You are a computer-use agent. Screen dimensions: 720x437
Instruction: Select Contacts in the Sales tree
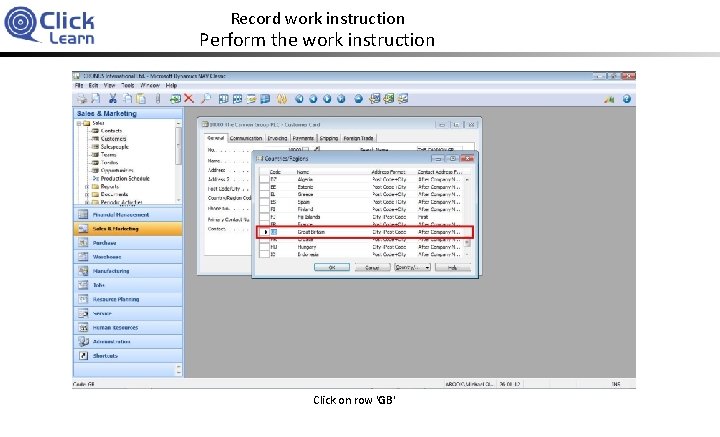click(111, 131)
